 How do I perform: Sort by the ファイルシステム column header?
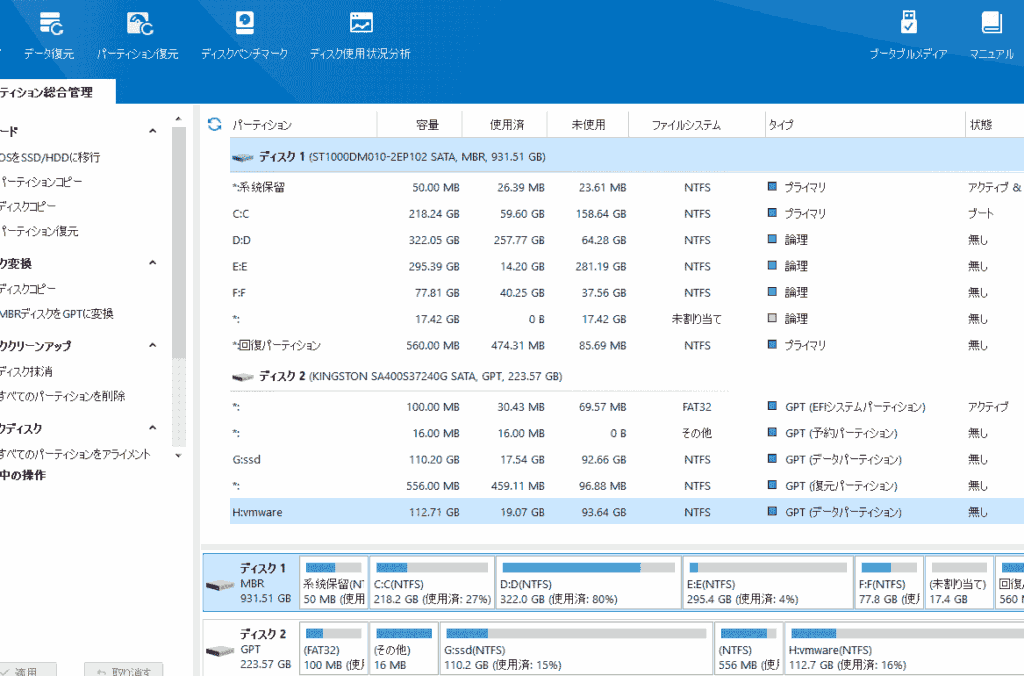tap(685, 125)
